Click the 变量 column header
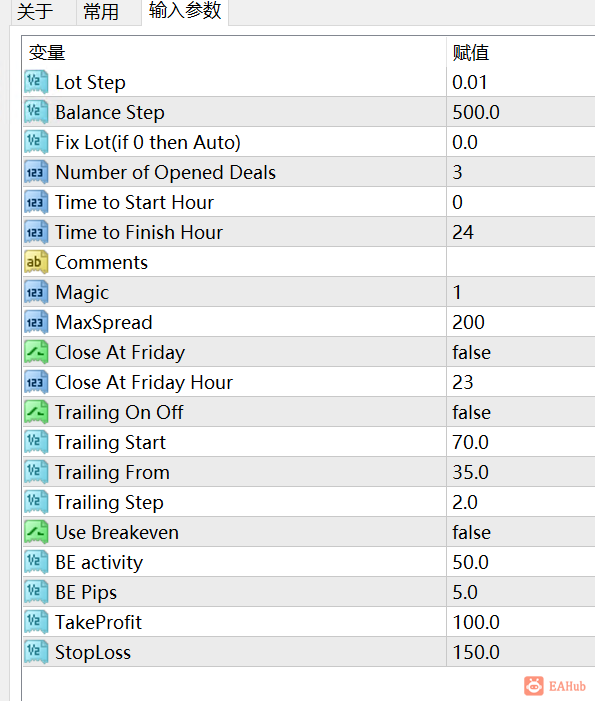 (234, 52)
